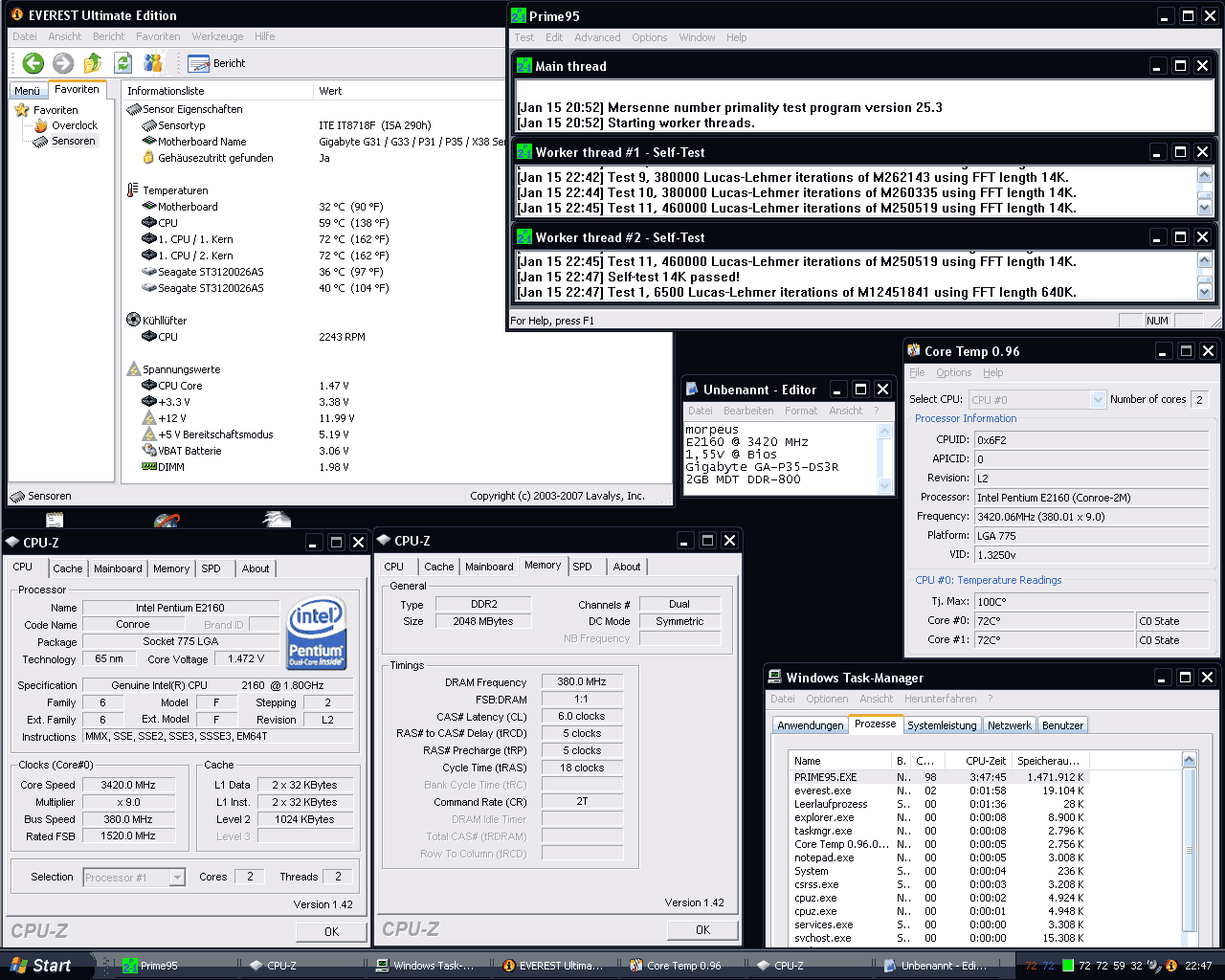Switch to the About tab in left CPU-Z
Viewport: 1225px width, 980px height.
(x=256, y=568)
